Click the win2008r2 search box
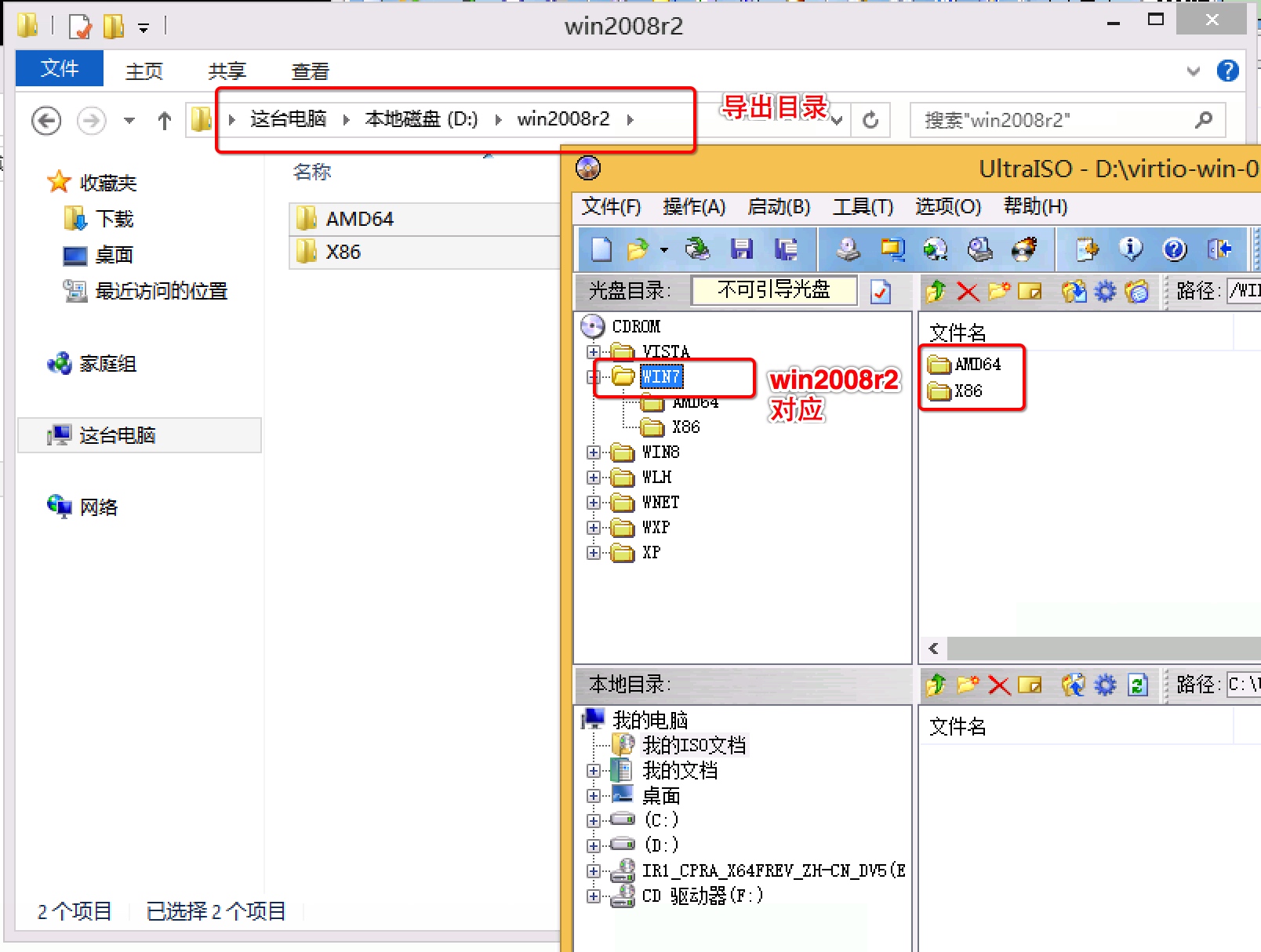Viewport: 1261px width, 952px height. click(x=1067, y=120)
